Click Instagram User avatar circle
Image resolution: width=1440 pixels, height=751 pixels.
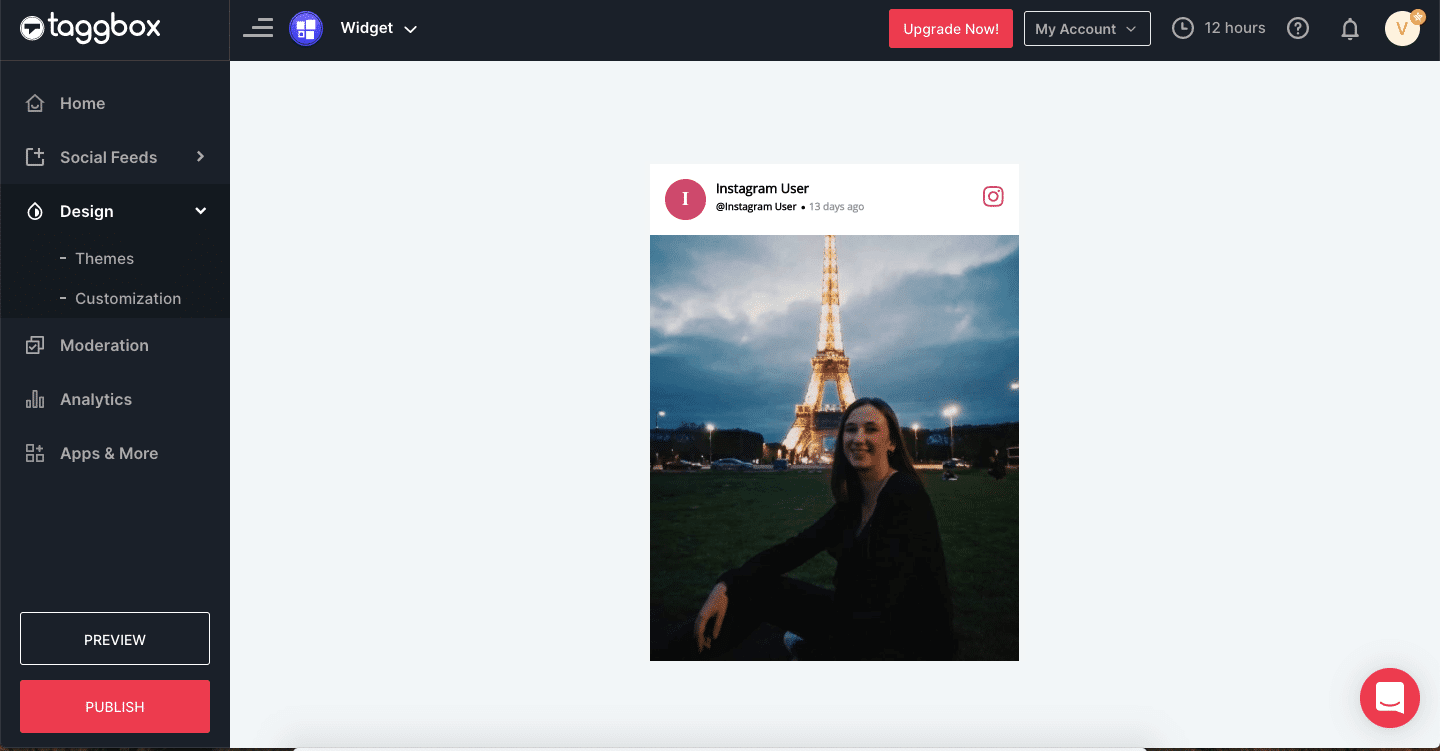click(x=685, y=199)
